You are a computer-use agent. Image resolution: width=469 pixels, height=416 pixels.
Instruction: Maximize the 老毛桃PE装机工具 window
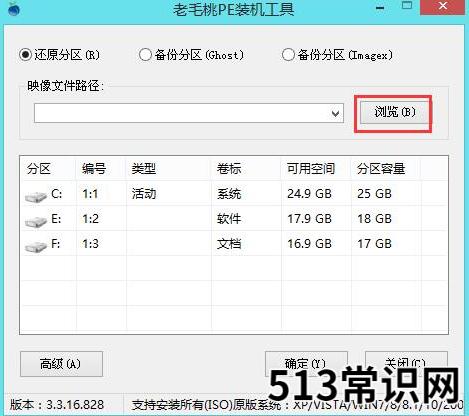(407, 6)
